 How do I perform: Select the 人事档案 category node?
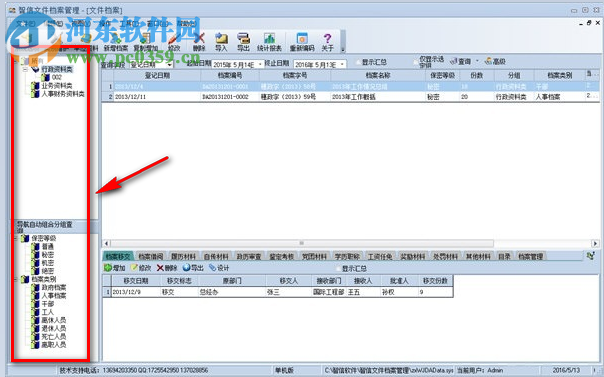pos(54,296)
